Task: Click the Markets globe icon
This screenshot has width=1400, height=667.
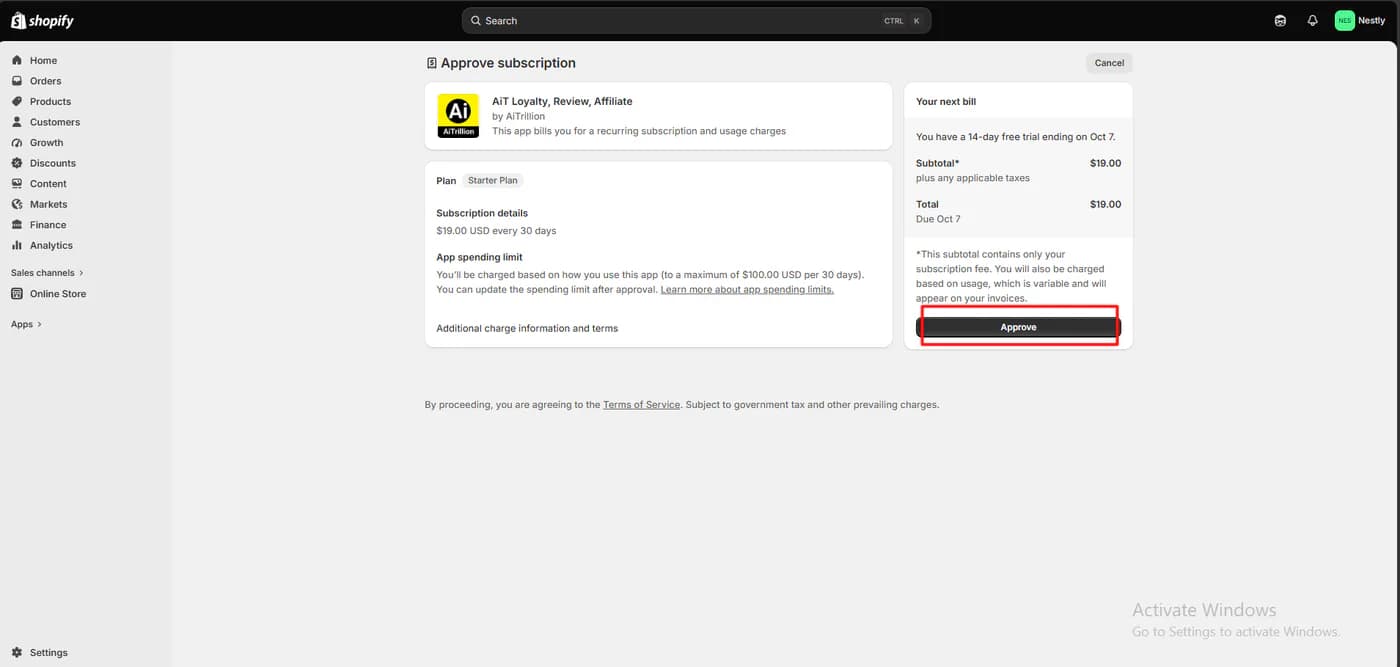Action: pyautogui.click(x=17, y=204)
